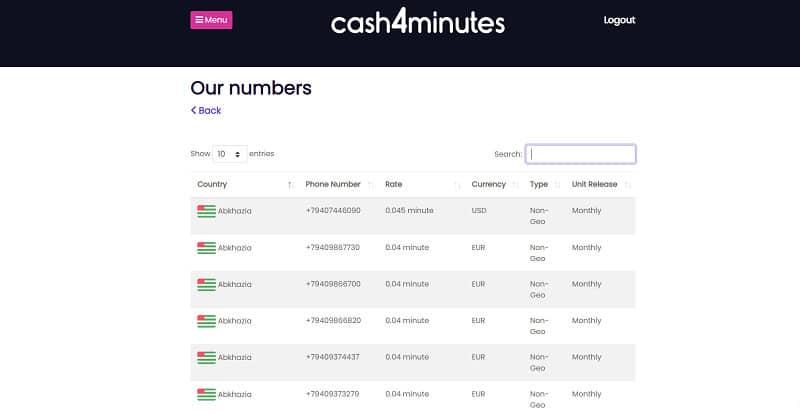The image size is (800, 414).
Task: Click Abkhazia flag for +79409866820 row
Action: coord(206,321)
